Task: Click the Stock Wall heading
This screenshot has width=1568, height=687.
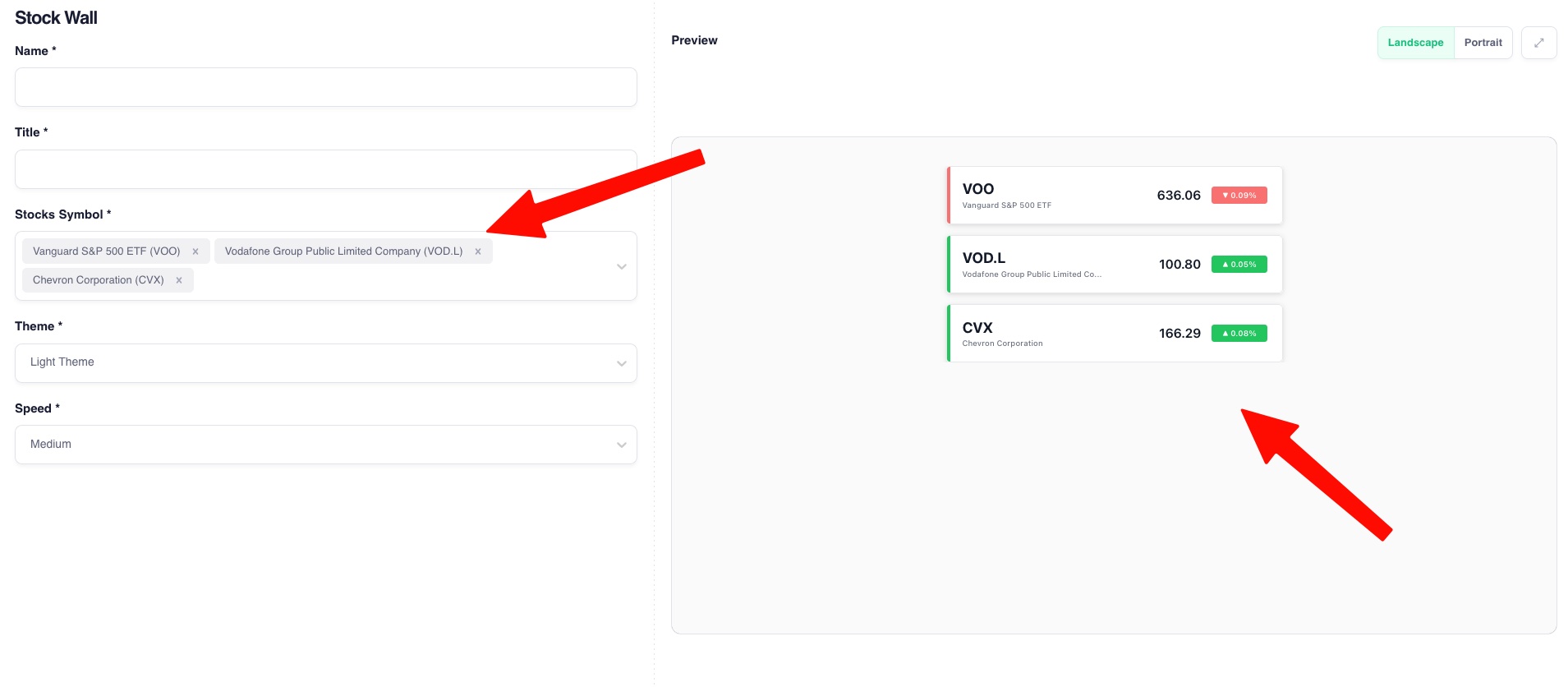Action: pyautogui.click(x=56, y=18)
